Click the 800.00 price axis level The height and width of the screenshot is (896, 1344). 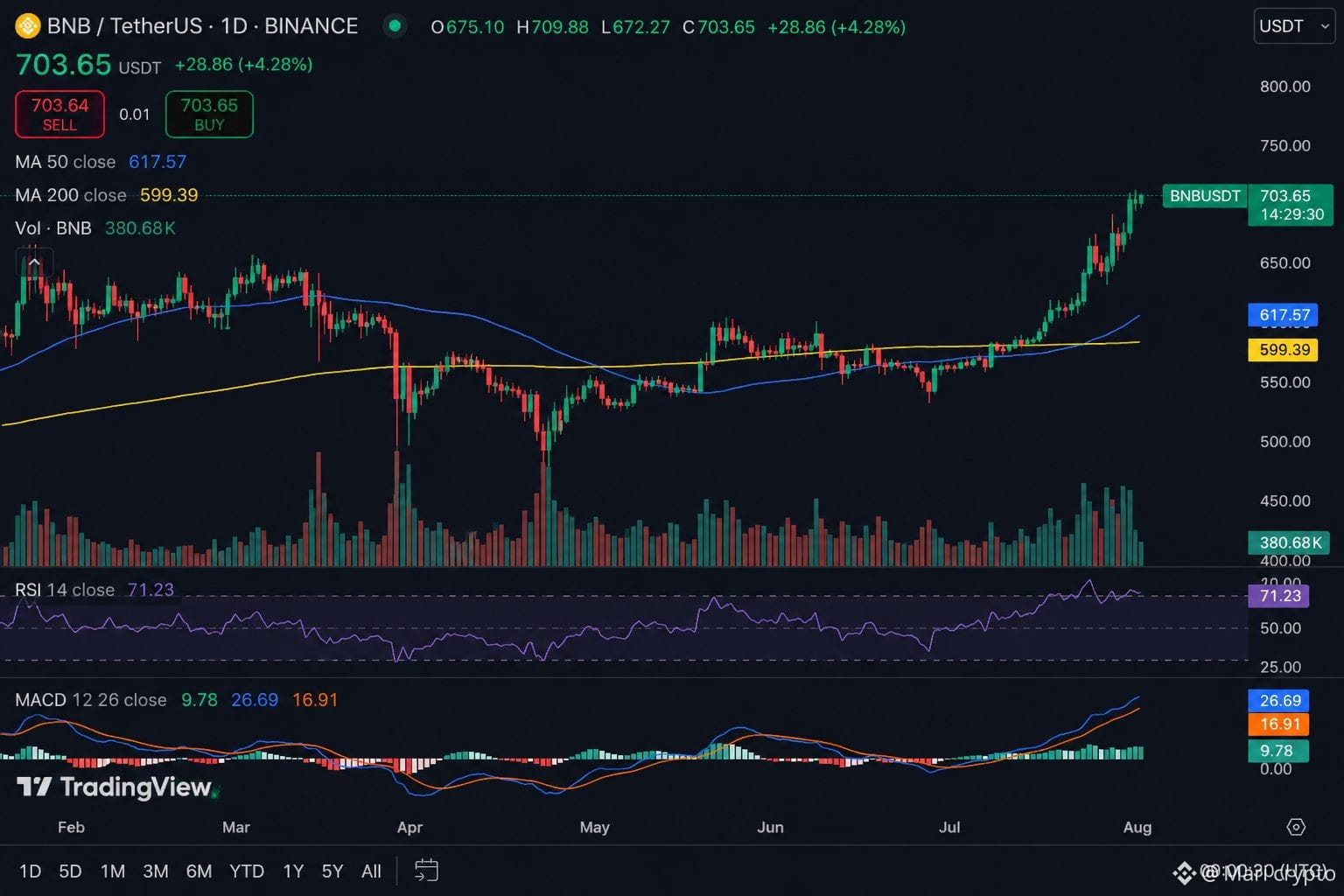pos(1285,86)
